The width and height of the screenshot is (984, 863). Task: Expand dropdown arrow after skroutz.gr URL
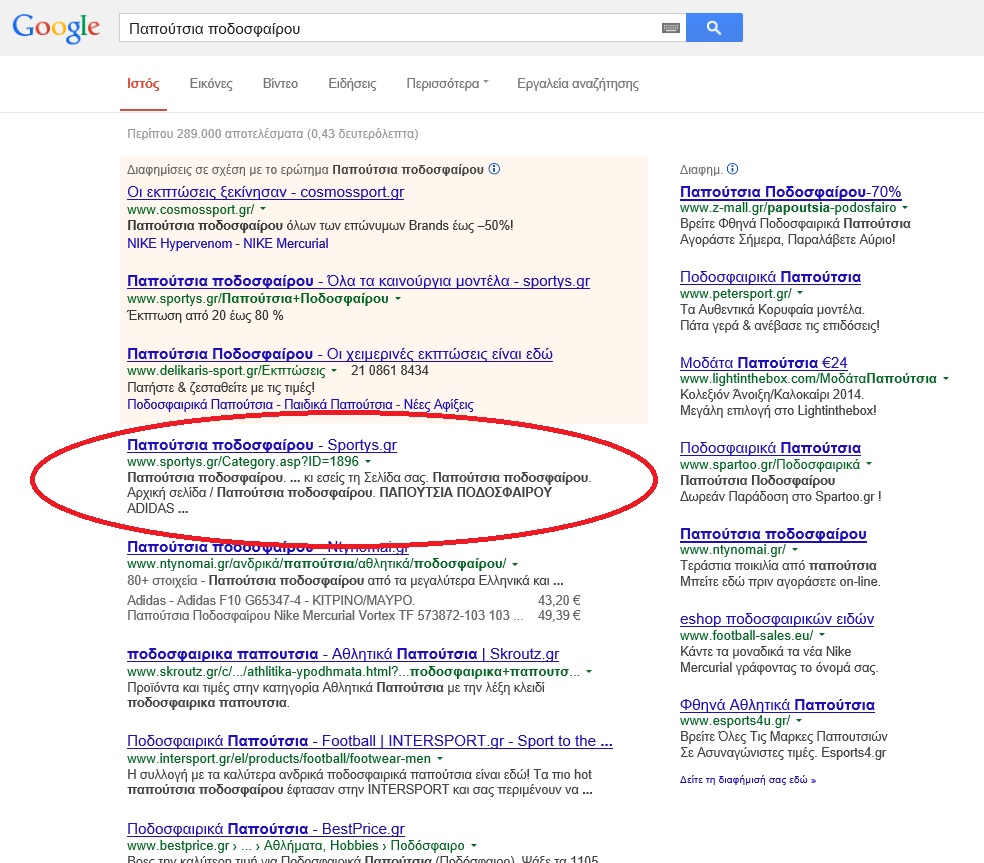tap(589, 672)
